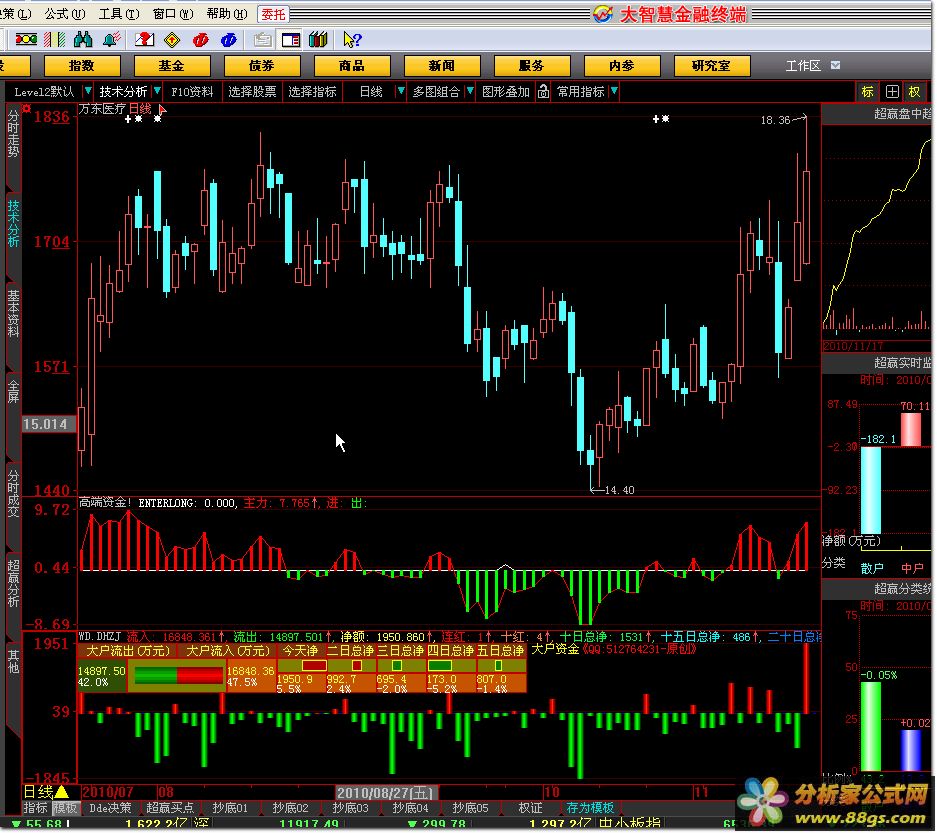Click the 服务 yellow button
This screenshot has height=833, width=937.
click(532, 66)
